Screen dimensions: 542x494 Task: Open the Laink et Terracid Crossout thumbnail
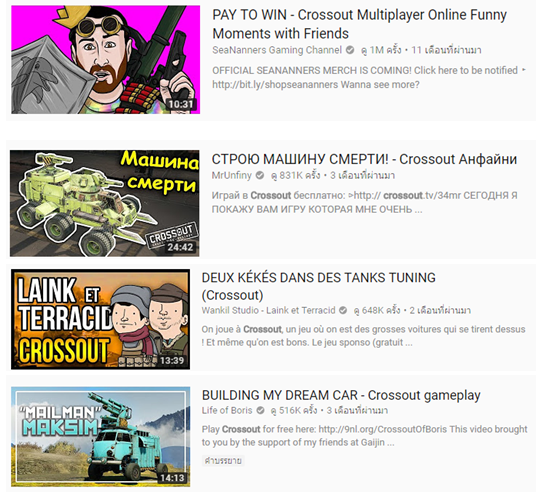coord(100,319)
